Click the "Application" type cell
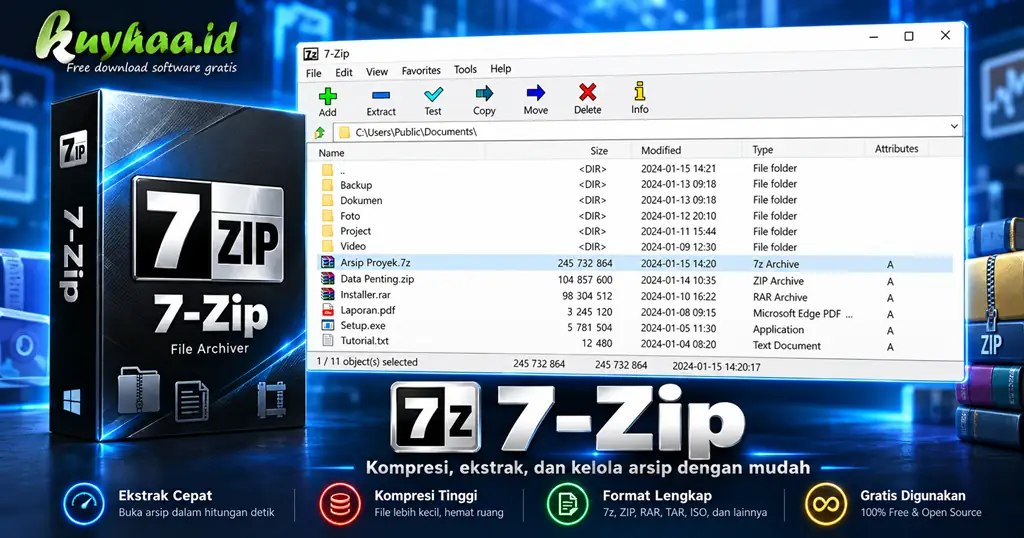1024x538 pixels. pyautogui.click(x=778, y=330)
